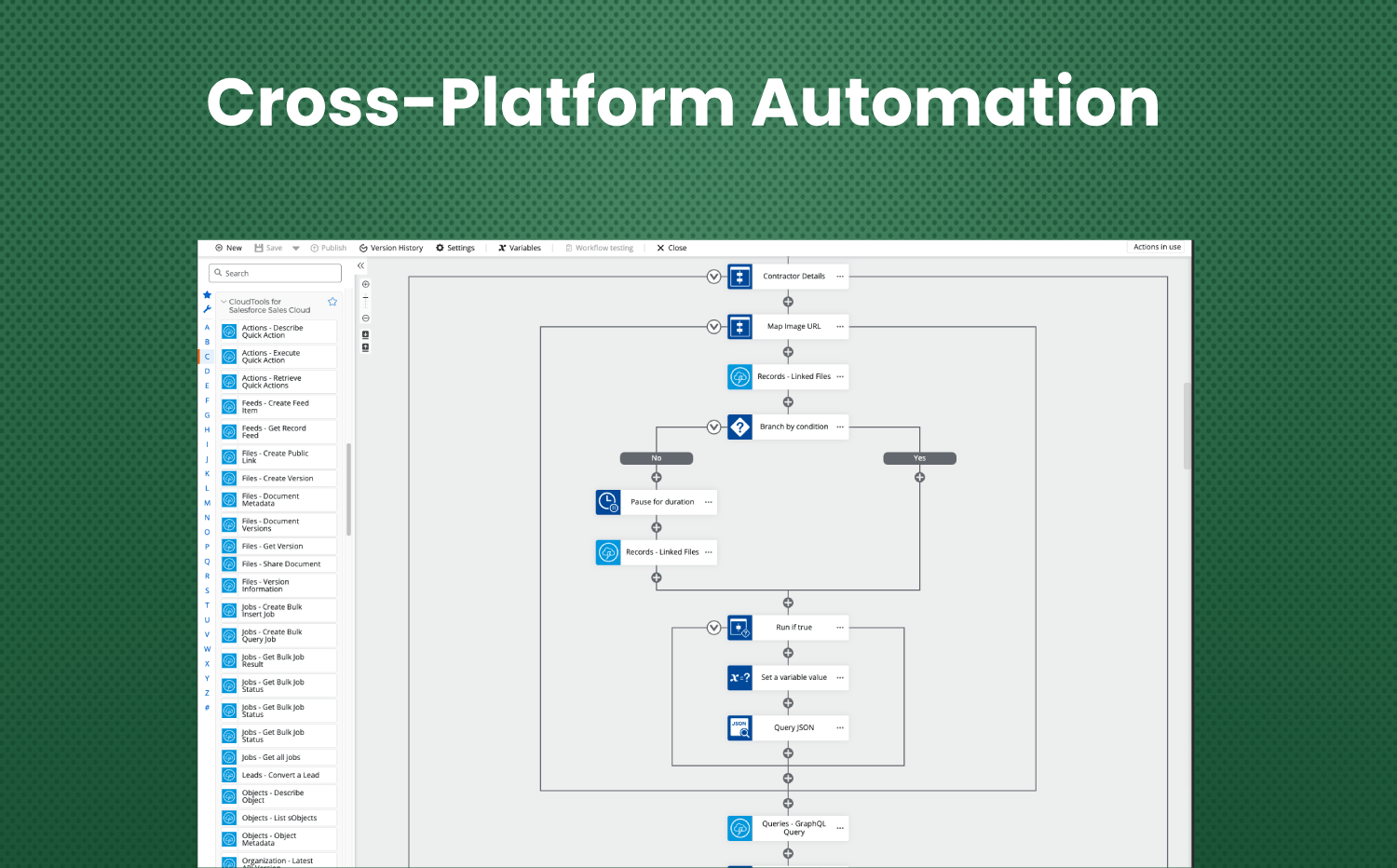Select the Branch by condition node icon
1397x868 pixels.
pos(739,427)
